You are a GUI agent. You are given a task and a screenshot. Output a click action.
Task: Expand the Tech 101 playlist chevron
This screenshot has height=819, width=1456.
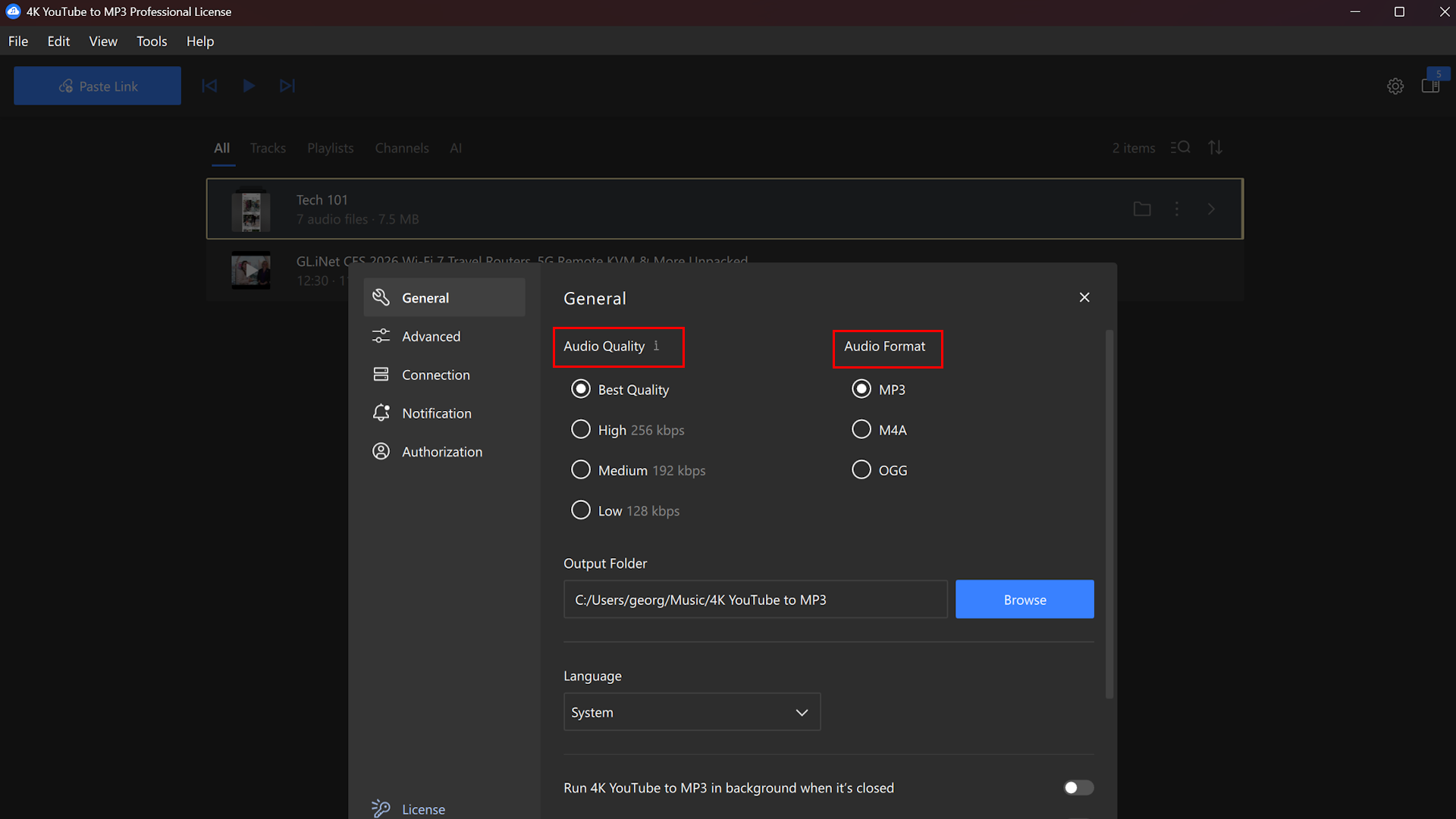click(x=1212, y=209)
